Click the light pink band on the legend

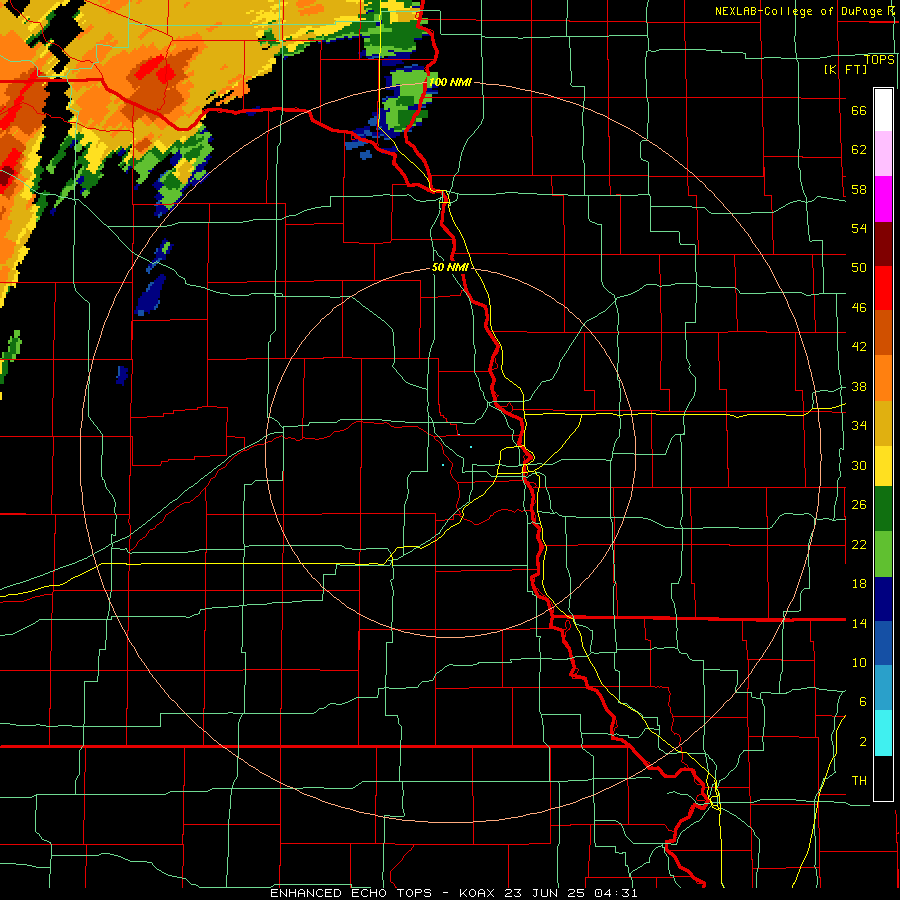click(x=883, y=154)
